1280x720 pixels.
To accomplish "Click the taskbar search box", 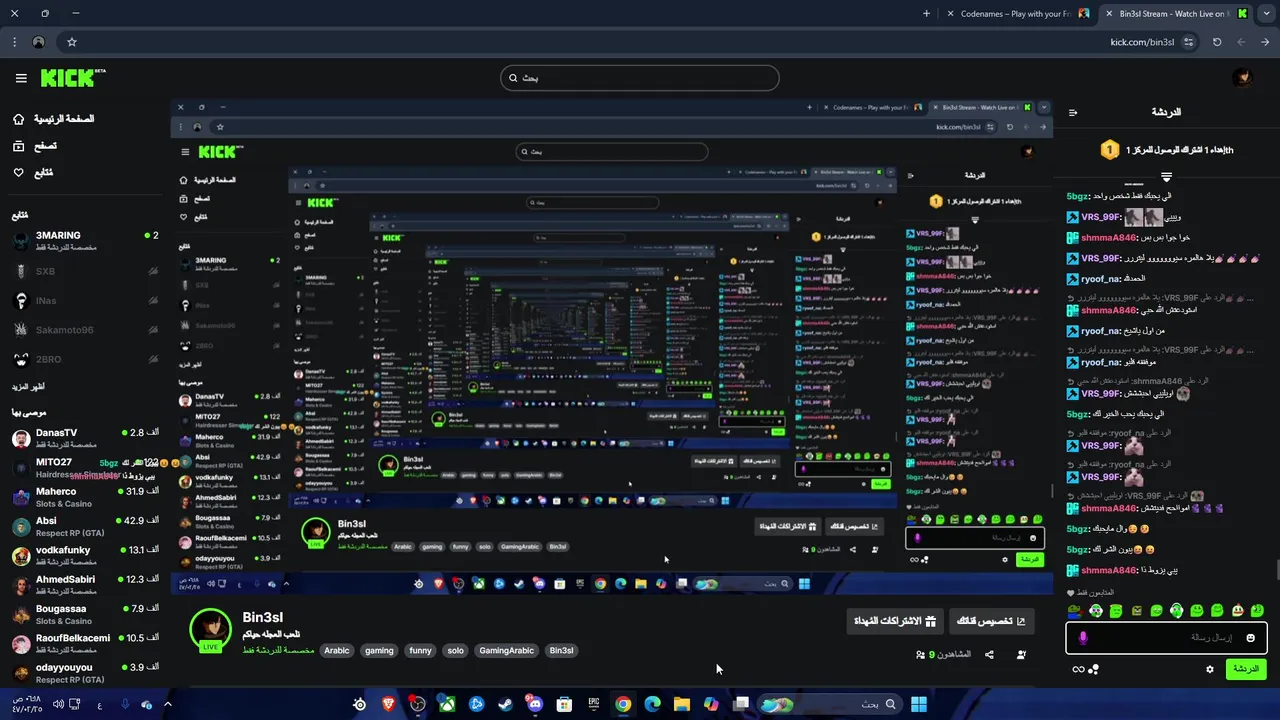I will (828, 704).
